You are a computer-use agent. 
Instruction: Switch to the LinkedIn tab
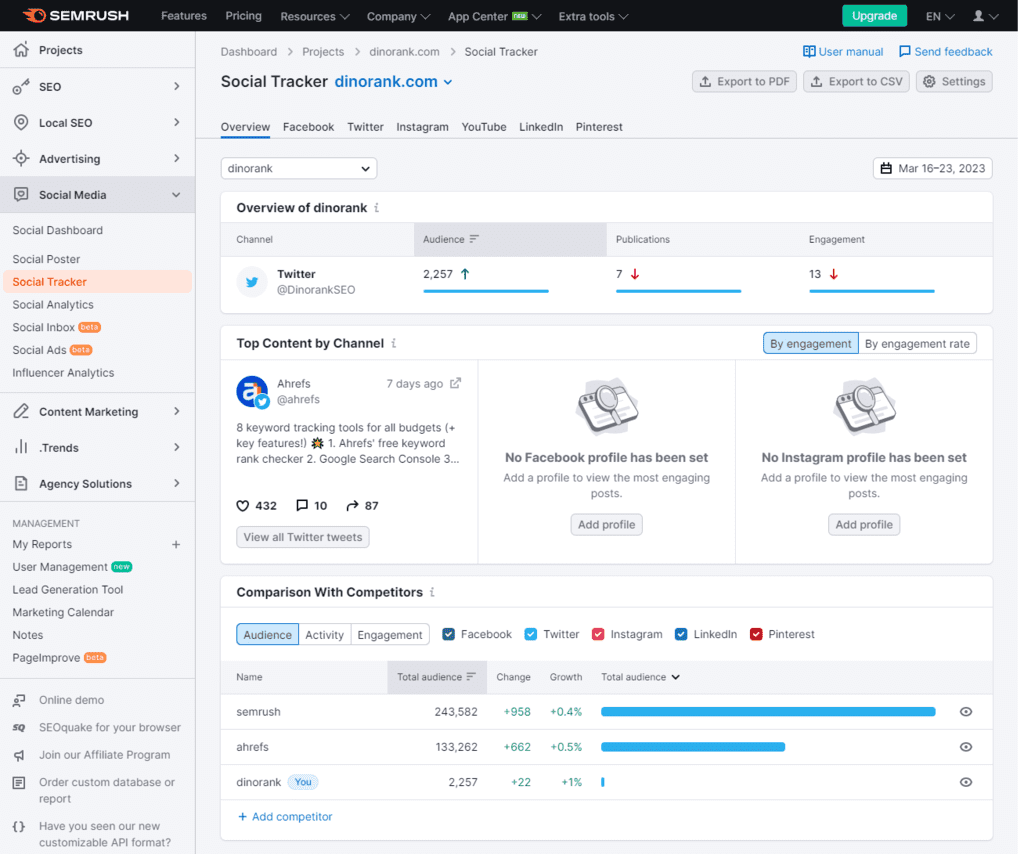point(541,127)
